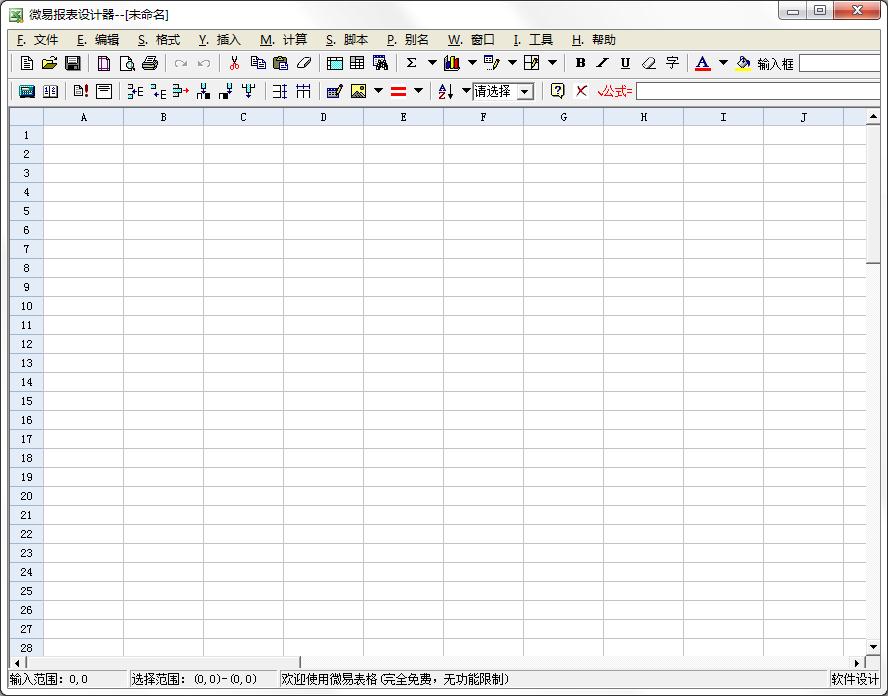Open the 文件 menu
888x696 pixels.
(38, 40)
